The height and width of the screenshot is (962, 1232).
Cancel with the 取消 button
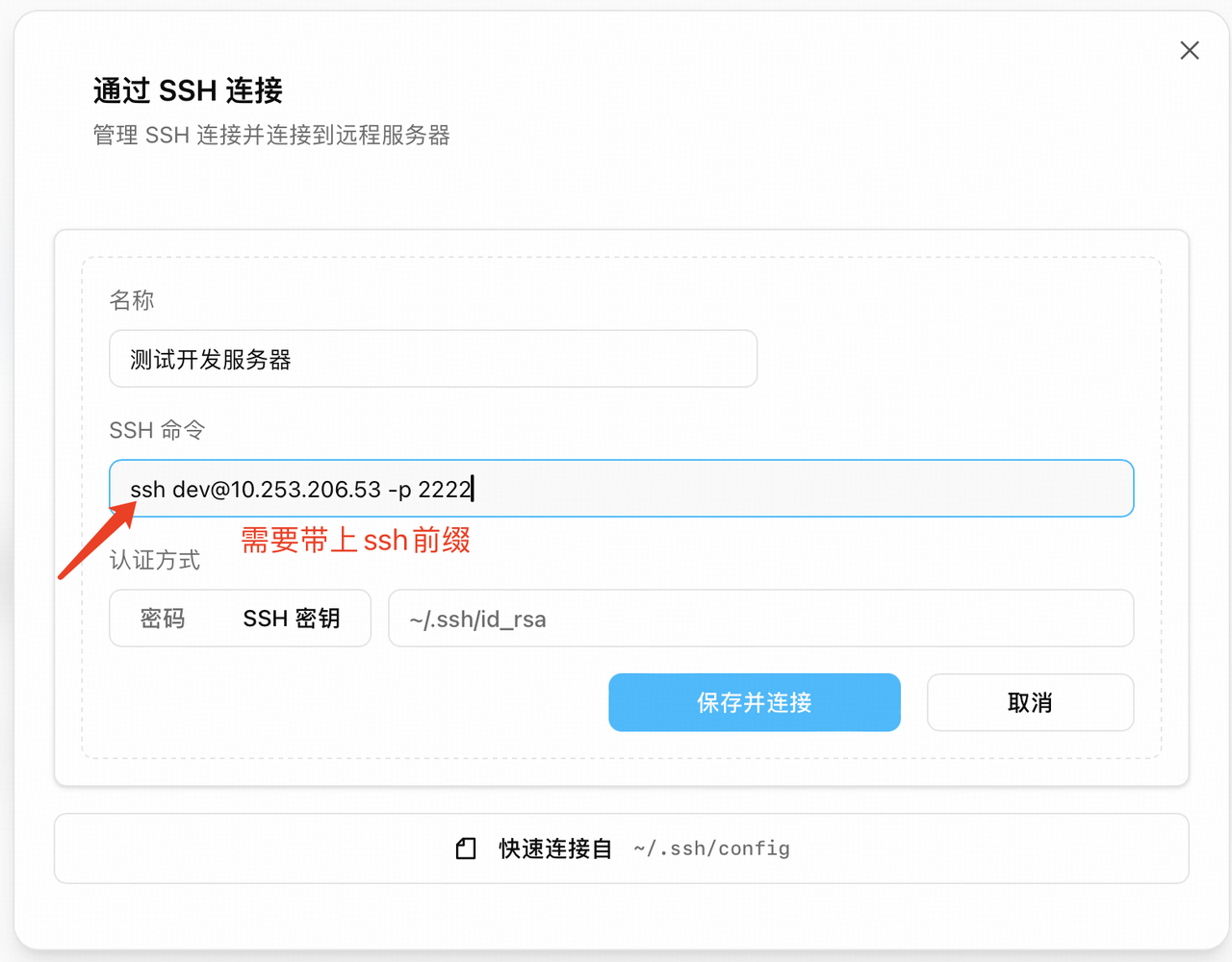1029,703
